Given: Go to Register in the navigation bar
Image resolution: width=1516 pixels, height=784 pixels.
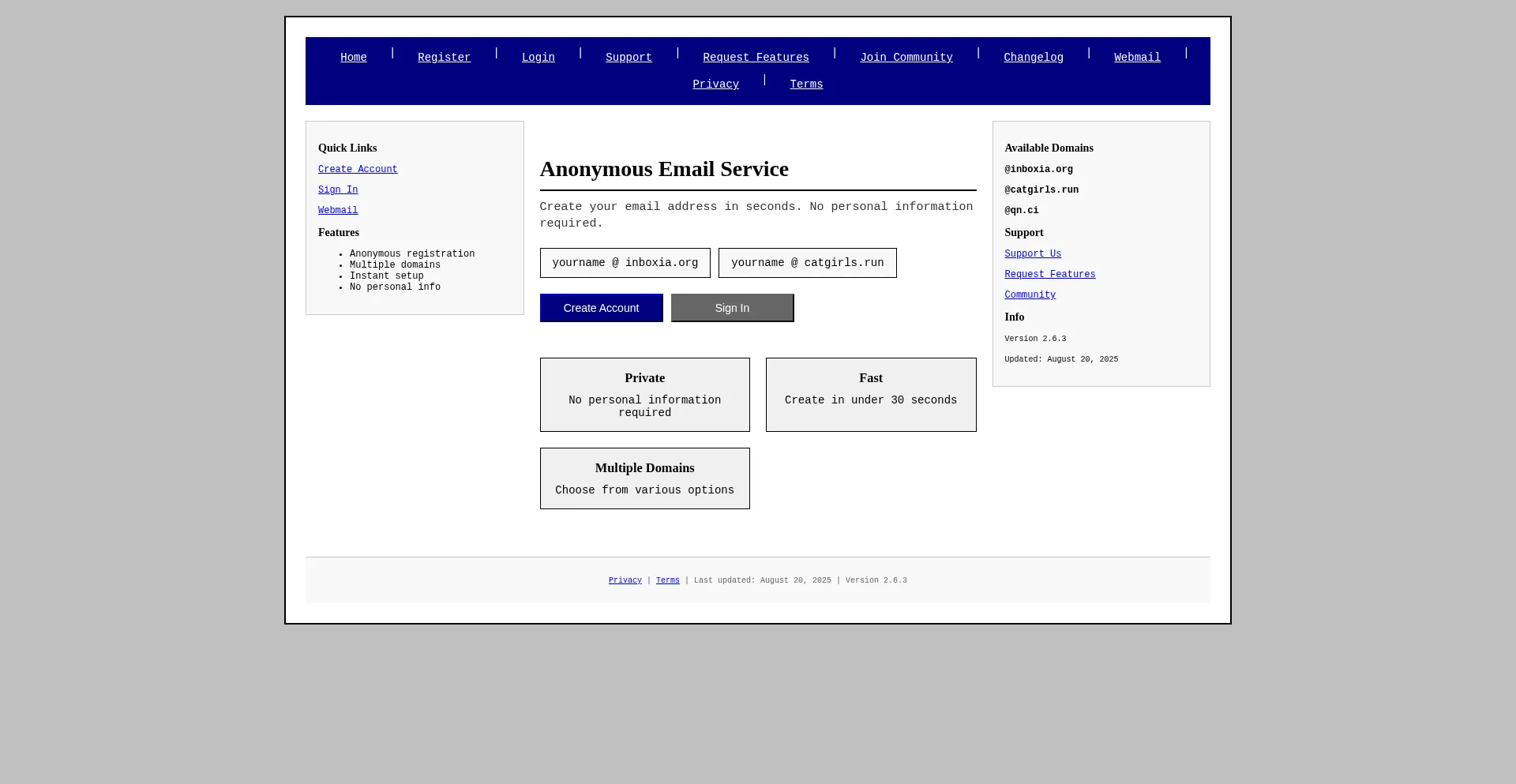Looking at the screenshot, I should coord(444,58).
